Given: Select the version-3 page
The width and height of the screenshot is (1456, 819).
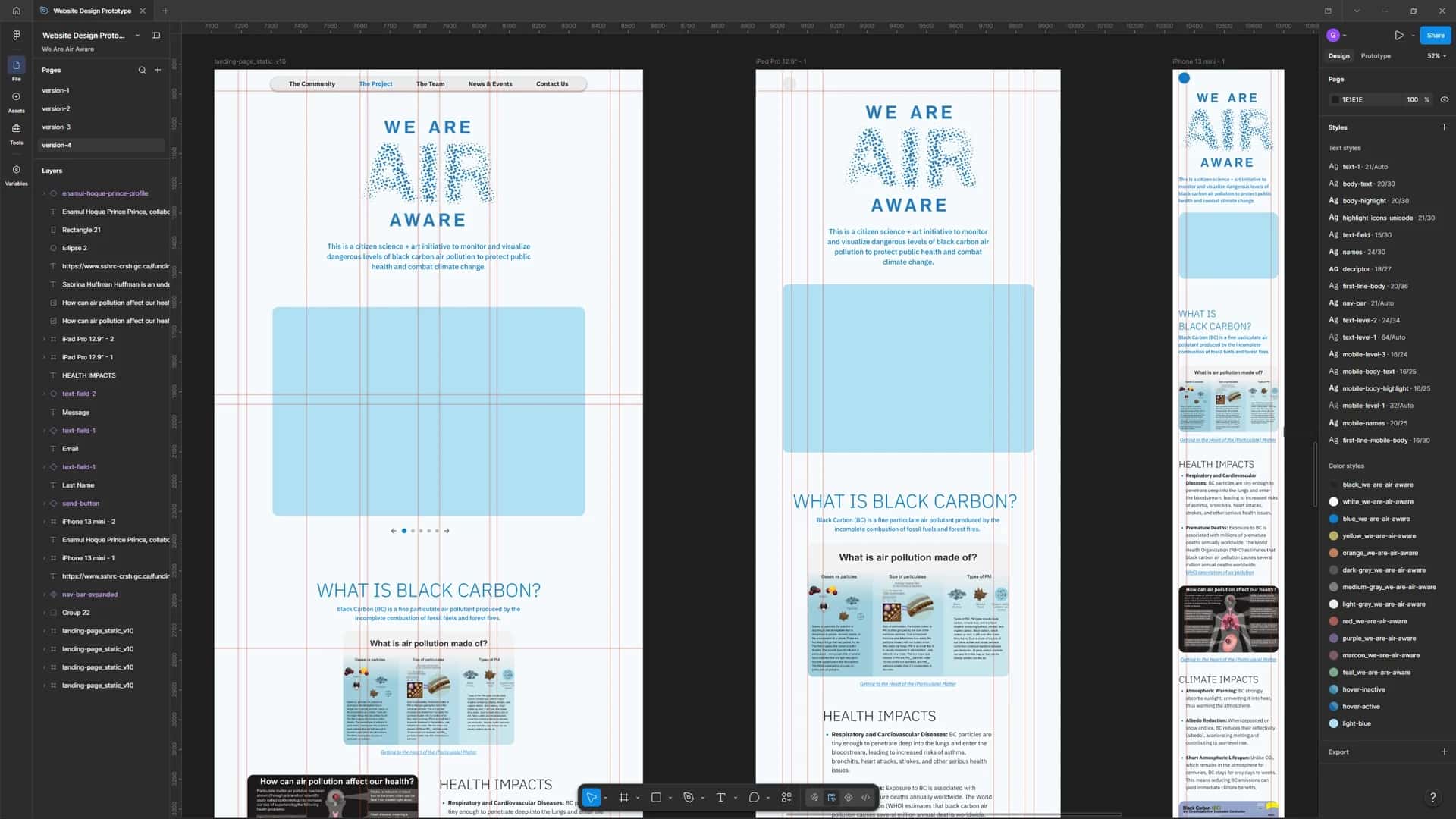Looking at the screenshot, I should 101,127.
